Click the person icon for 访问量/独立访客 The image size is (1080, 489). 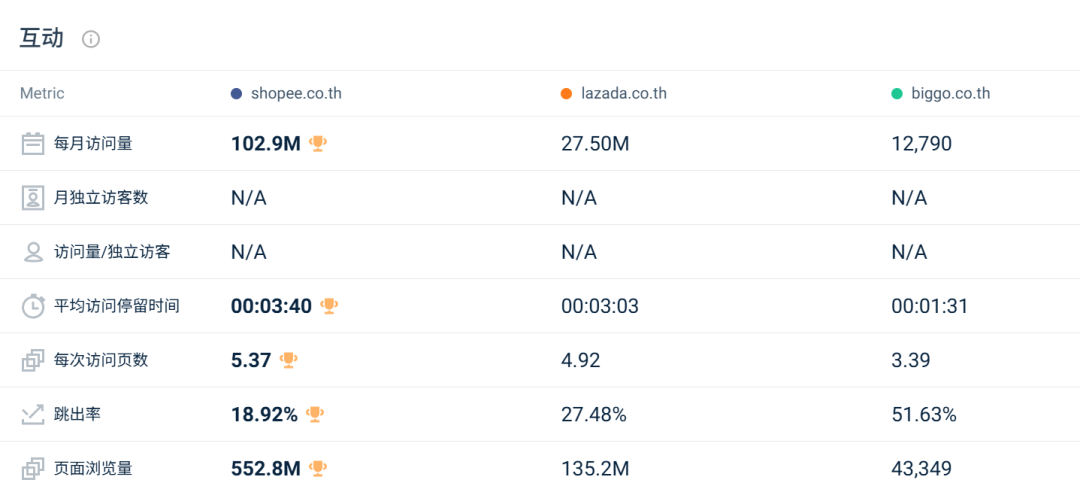(x=34, y=252)
